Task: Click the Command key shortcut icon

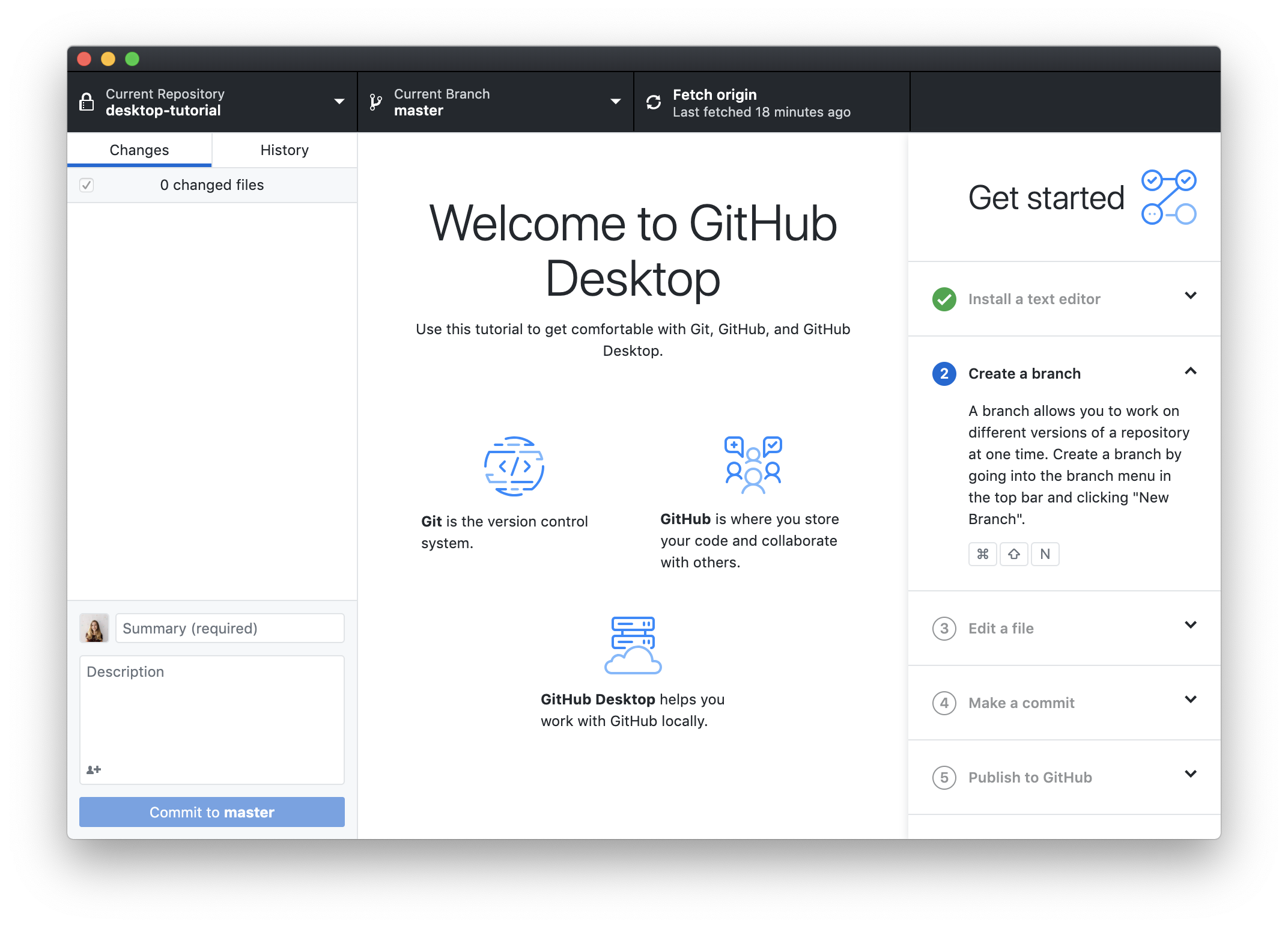Action: [983, 554]
